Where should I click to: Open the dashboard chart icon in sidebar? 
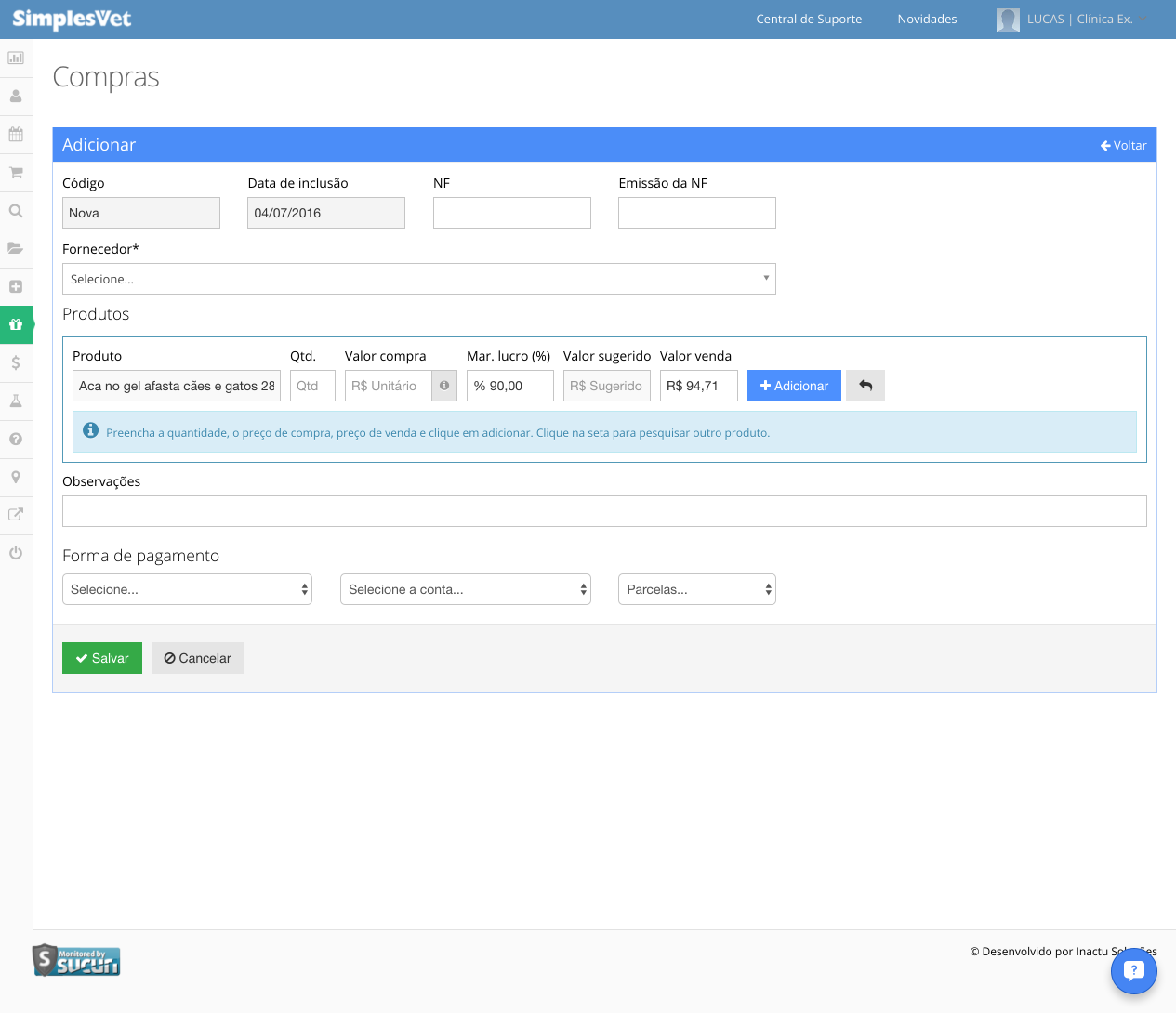(16, 58)
